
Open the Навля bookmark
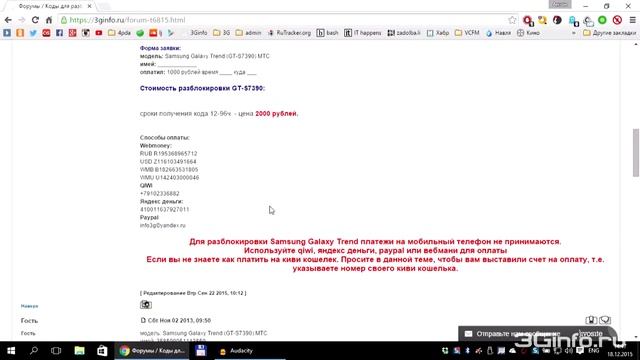[x=498, y=33]
